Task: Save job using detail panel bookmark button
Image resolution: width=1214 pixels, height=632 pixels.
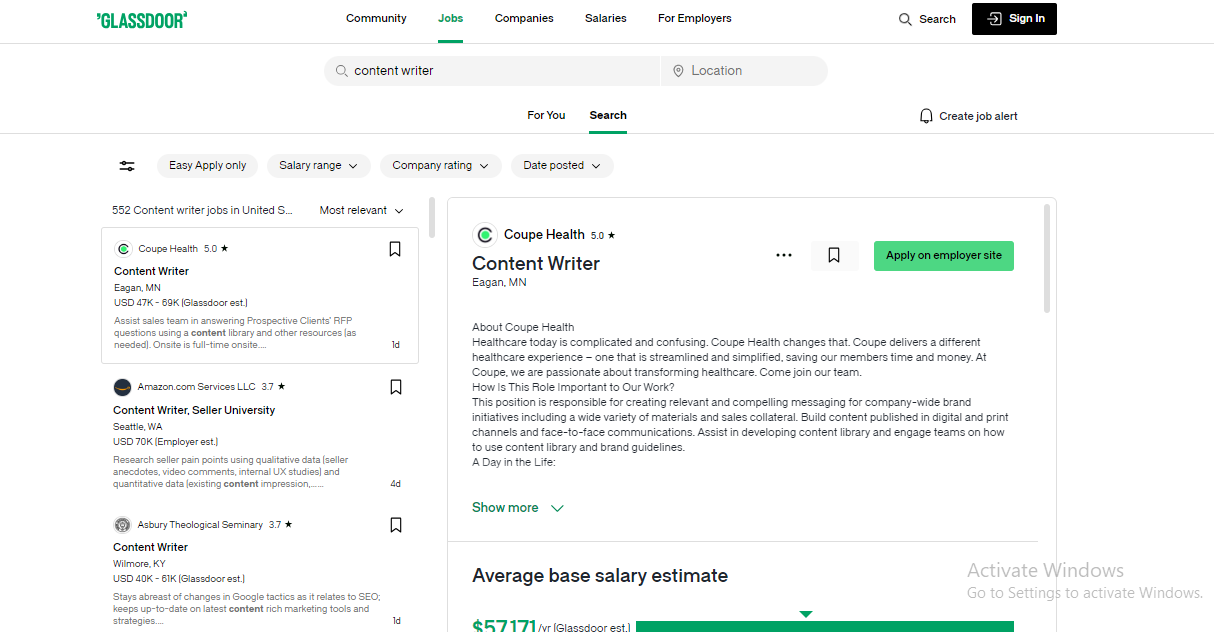Action: 834,255
